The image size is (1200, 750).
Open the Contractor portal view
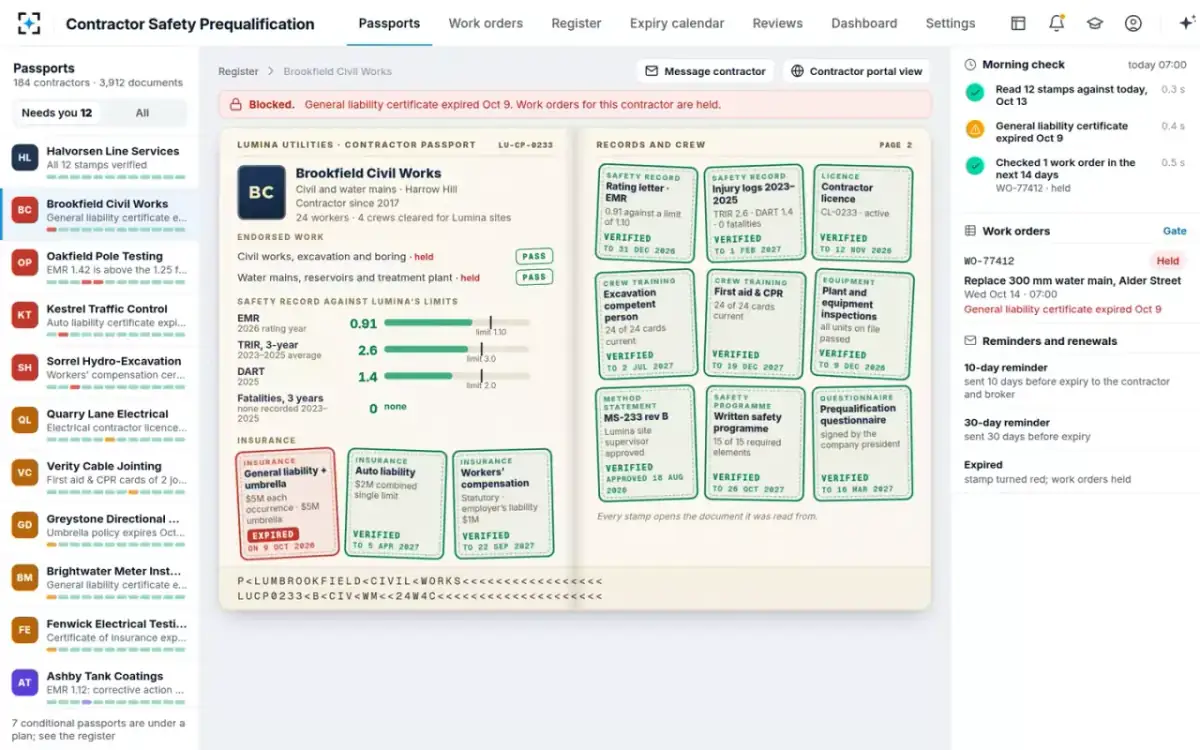tap(856, 71)
